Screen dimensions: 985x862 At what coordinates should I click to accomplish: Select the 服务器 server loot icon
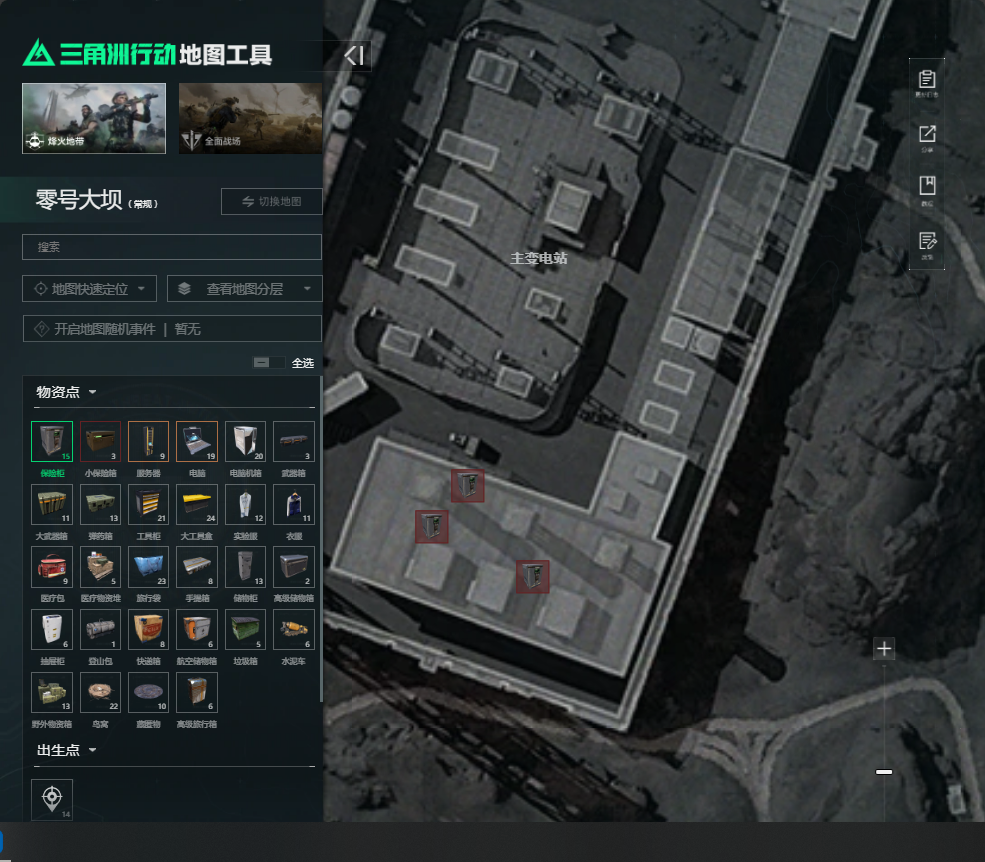point(148,441)
